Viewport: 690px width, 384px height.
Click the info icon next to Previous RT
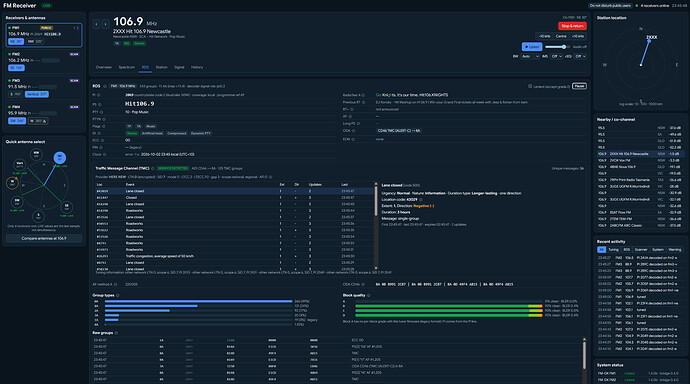click(x=363, y=102)
